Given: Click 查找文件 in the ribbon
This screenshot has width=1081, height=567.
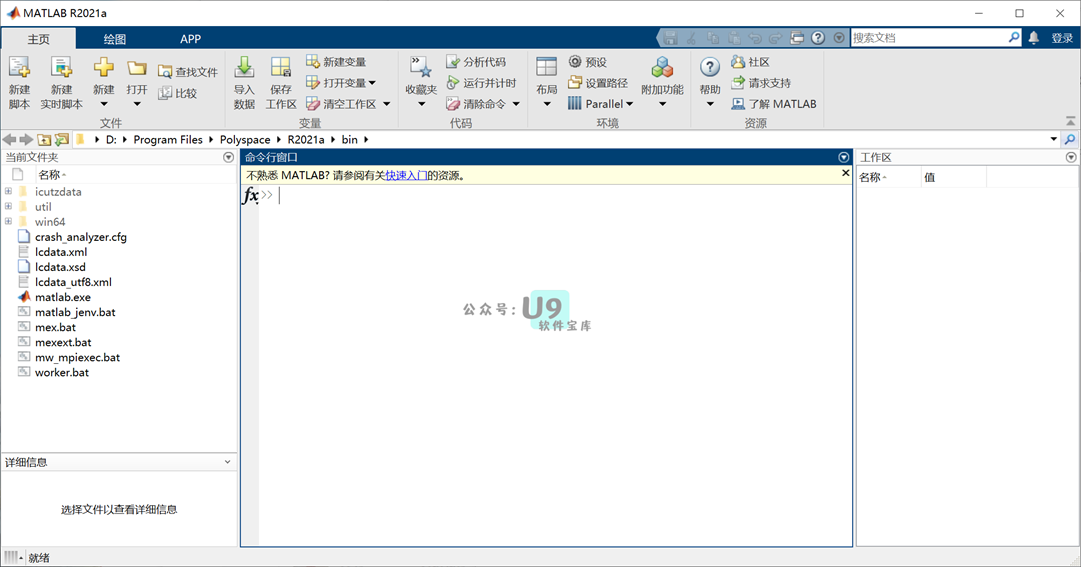Looking at the screenshot, I should (188, 72).
